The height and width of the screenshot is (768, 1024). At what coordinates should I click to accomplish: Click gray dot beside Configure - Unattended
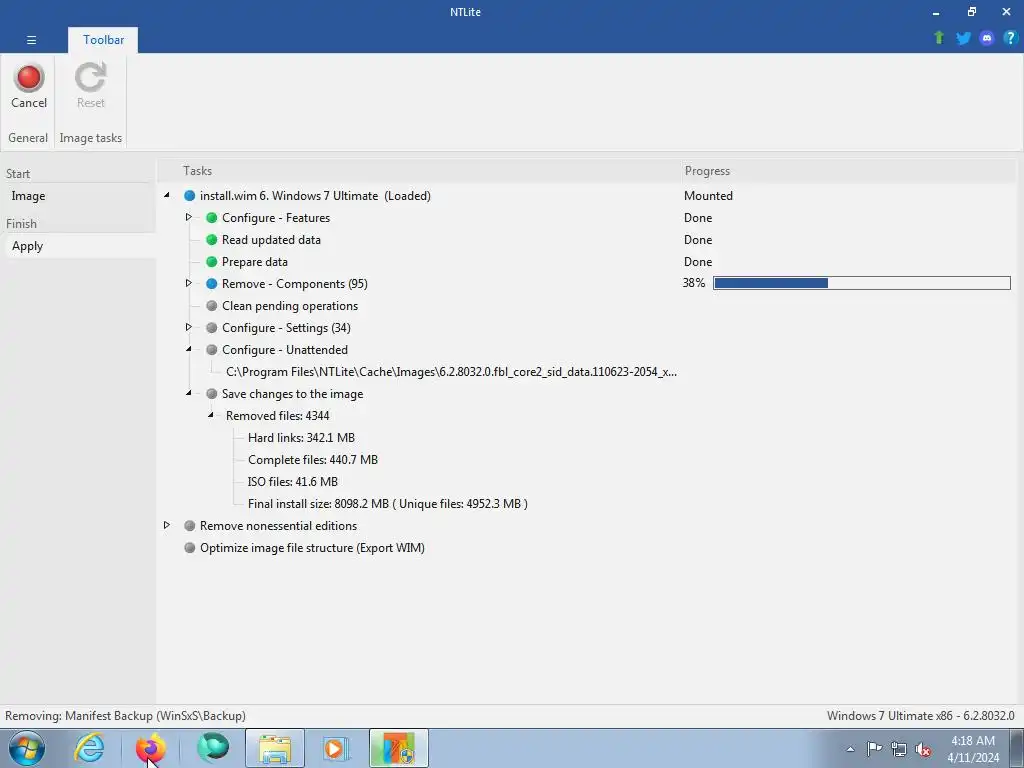212,350
